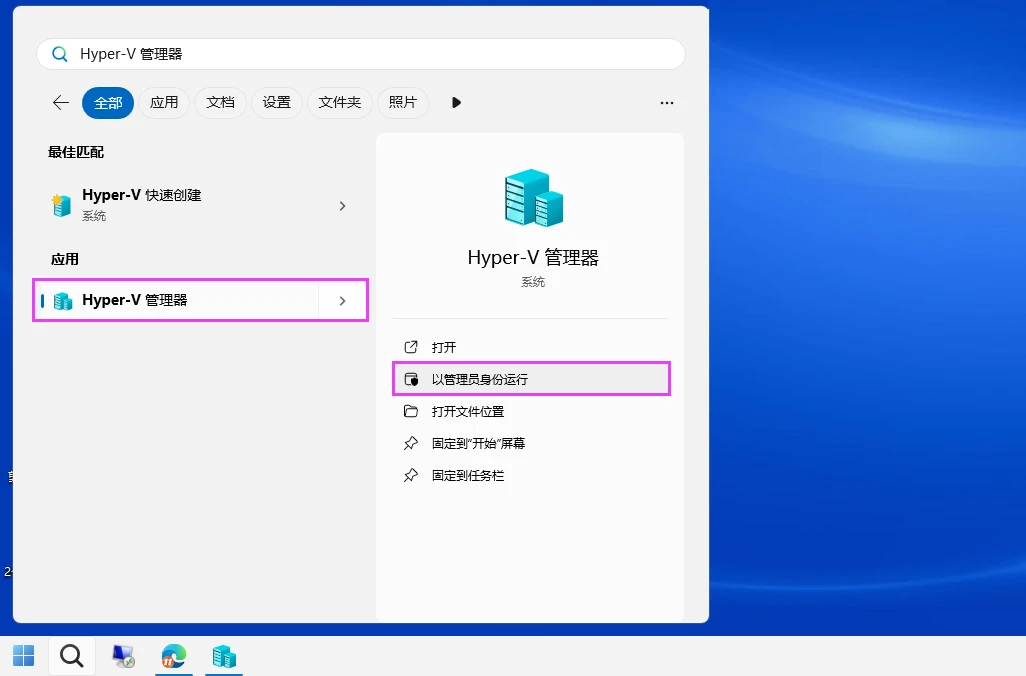Click the taskbar Search icon
This screenshot has height=676, width=1026.
[71, 656]
